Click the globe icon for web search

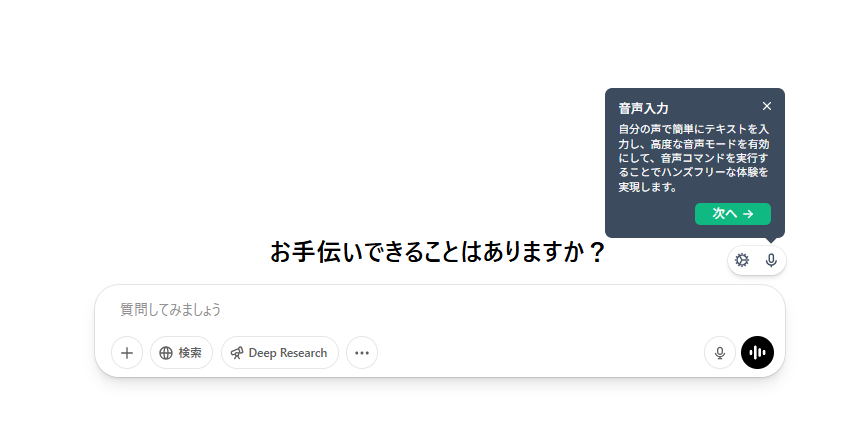tap(166, 353)
